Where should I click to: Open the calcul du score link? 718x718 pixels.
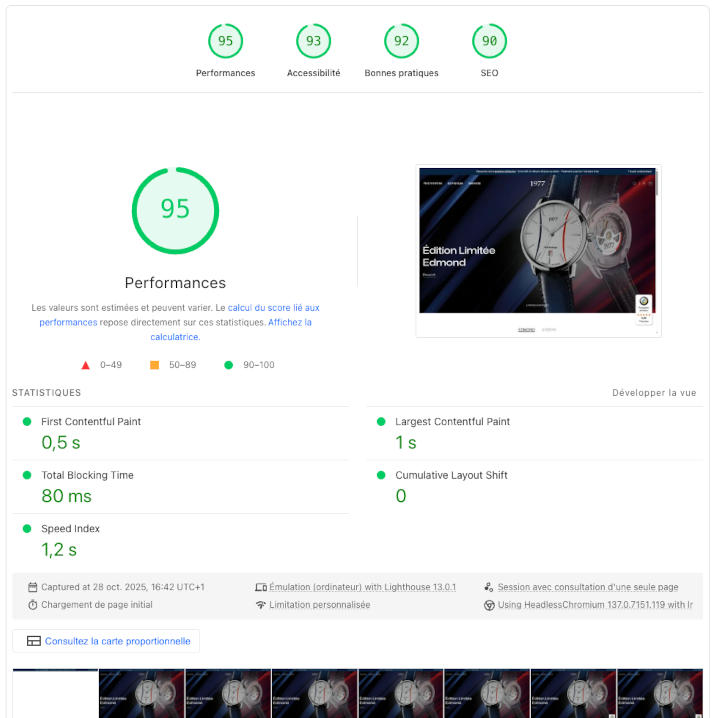coord(273,308)
